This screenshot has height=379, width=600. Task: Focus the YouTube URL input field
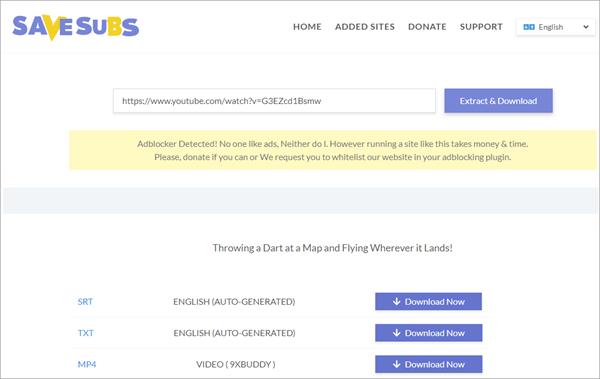pos(274,101)
